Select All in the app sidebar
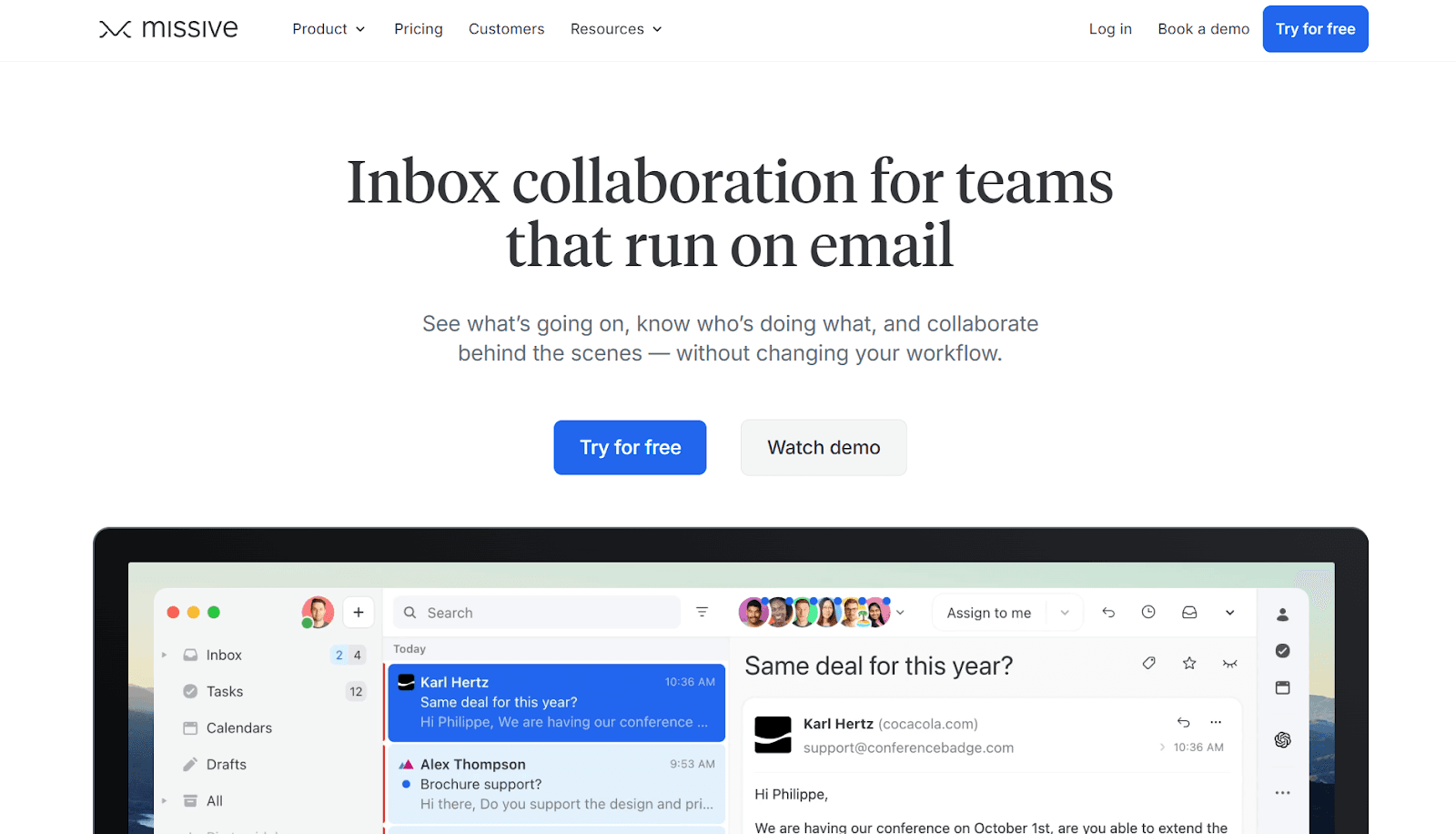Screen dimensions: 1456x834 pos(215,800)
